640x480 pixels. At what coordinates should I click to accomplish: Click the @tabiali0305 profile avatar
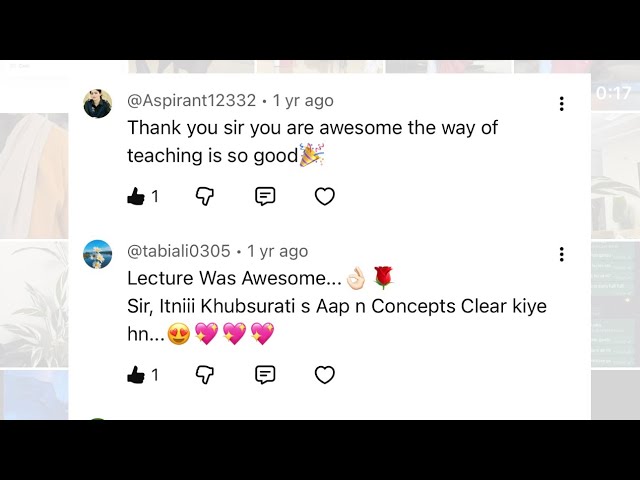98,254
